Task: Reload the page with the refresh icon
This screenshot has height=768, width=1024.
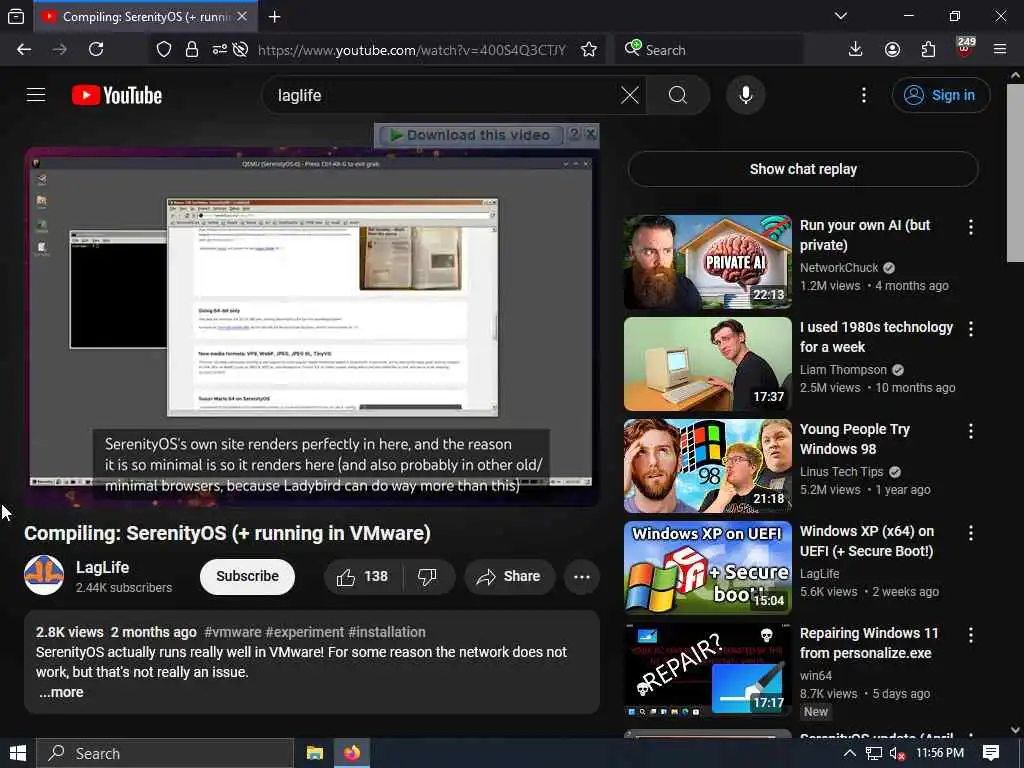Action: (x=96, y=50)
